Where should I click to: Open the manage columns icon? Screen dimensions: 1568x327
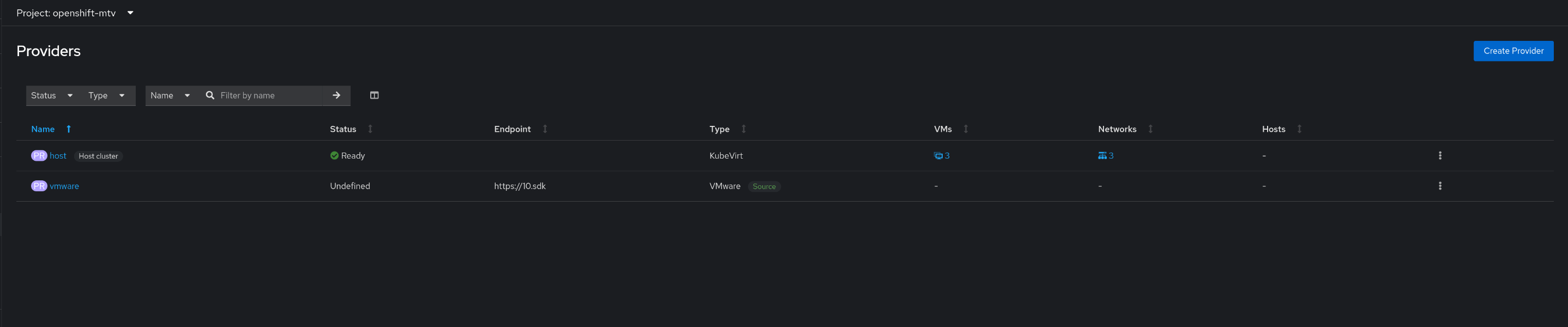375,95
